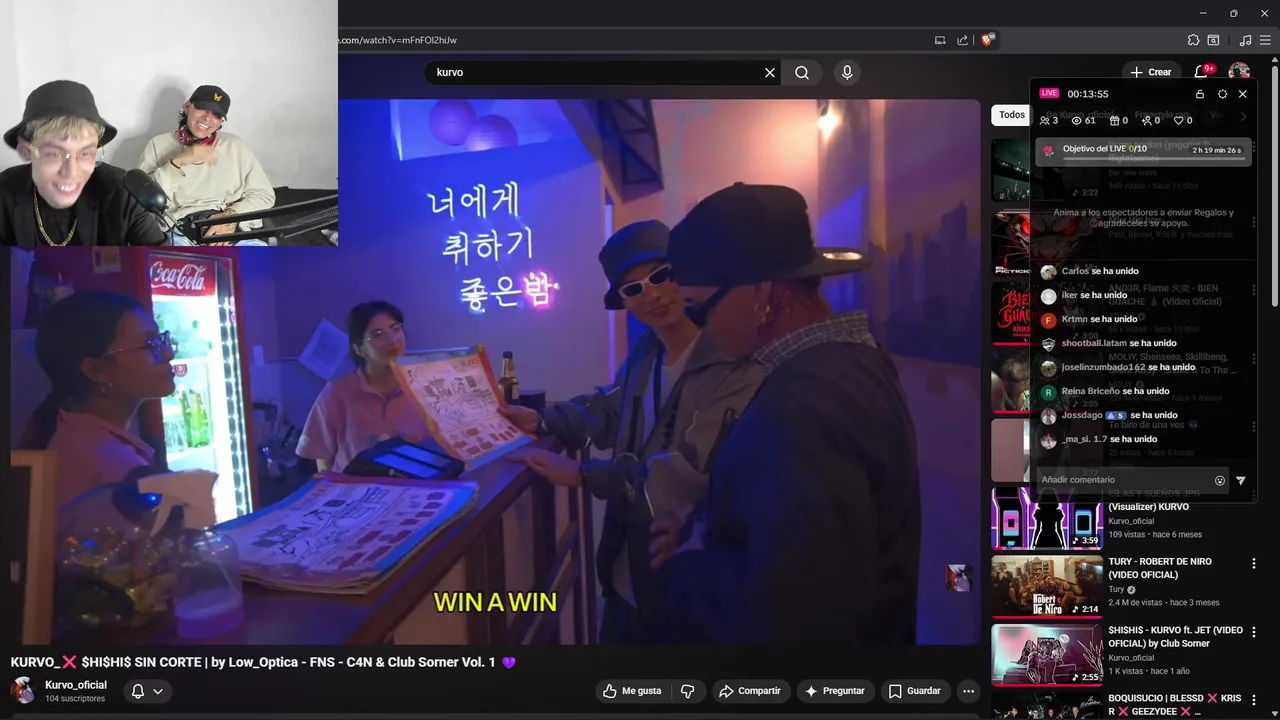Image resolution: width=1280 pixels, height=720 pixels.
Task: Open emoji picker in comment box
Action: 1220,480
